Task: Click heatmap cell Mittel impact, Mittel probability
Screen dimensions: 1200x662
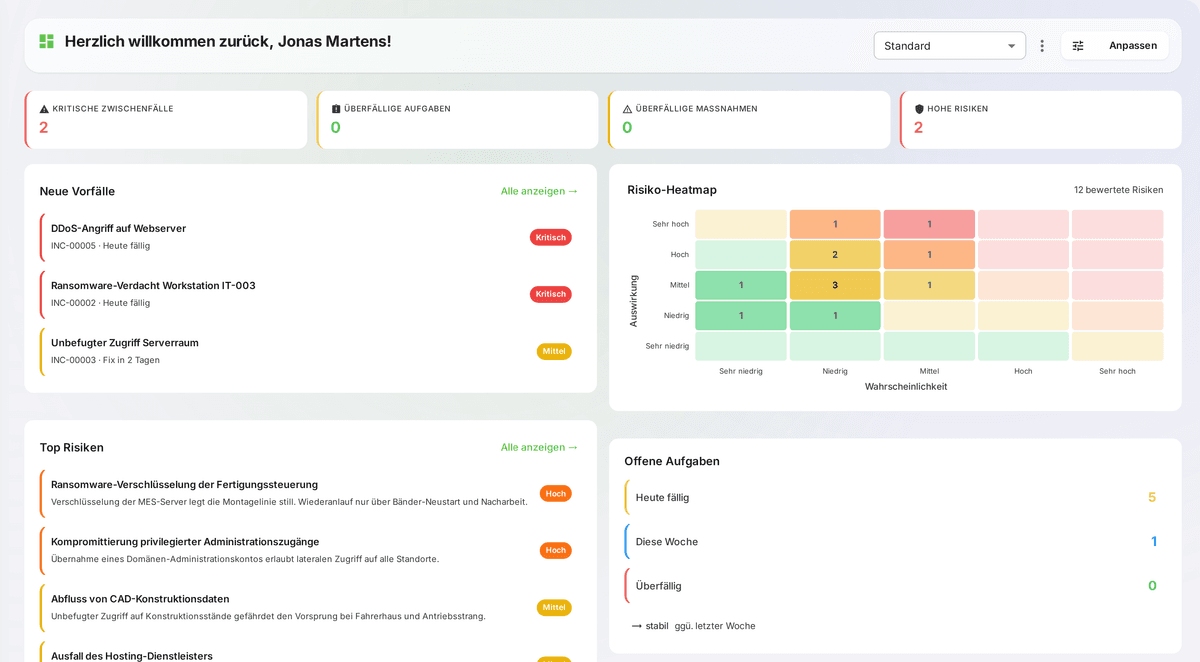Action: (x=929, y=285)
